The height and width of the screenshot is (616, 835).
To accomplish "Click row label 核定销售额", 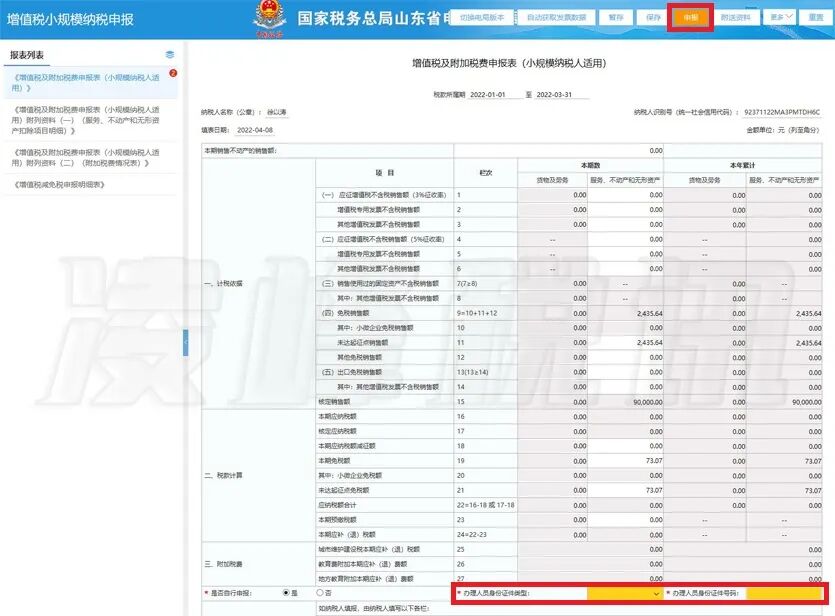I will (334, 402).
